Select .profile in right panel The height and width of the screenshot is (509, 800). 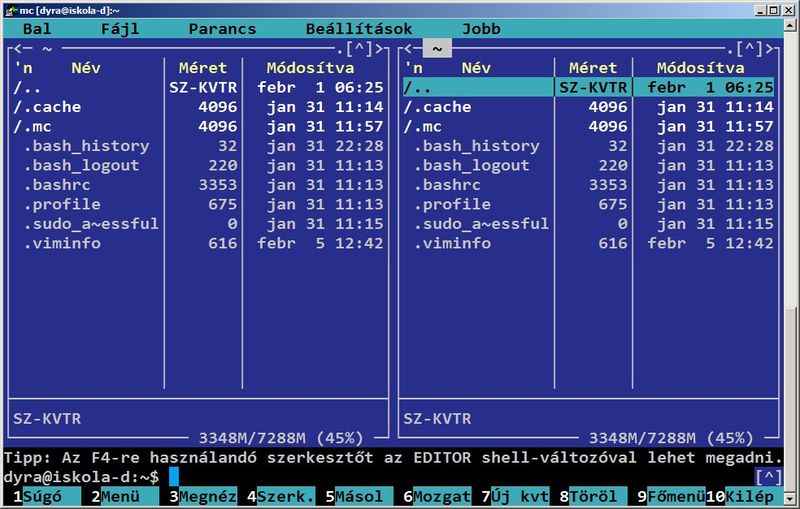[589, 204]
